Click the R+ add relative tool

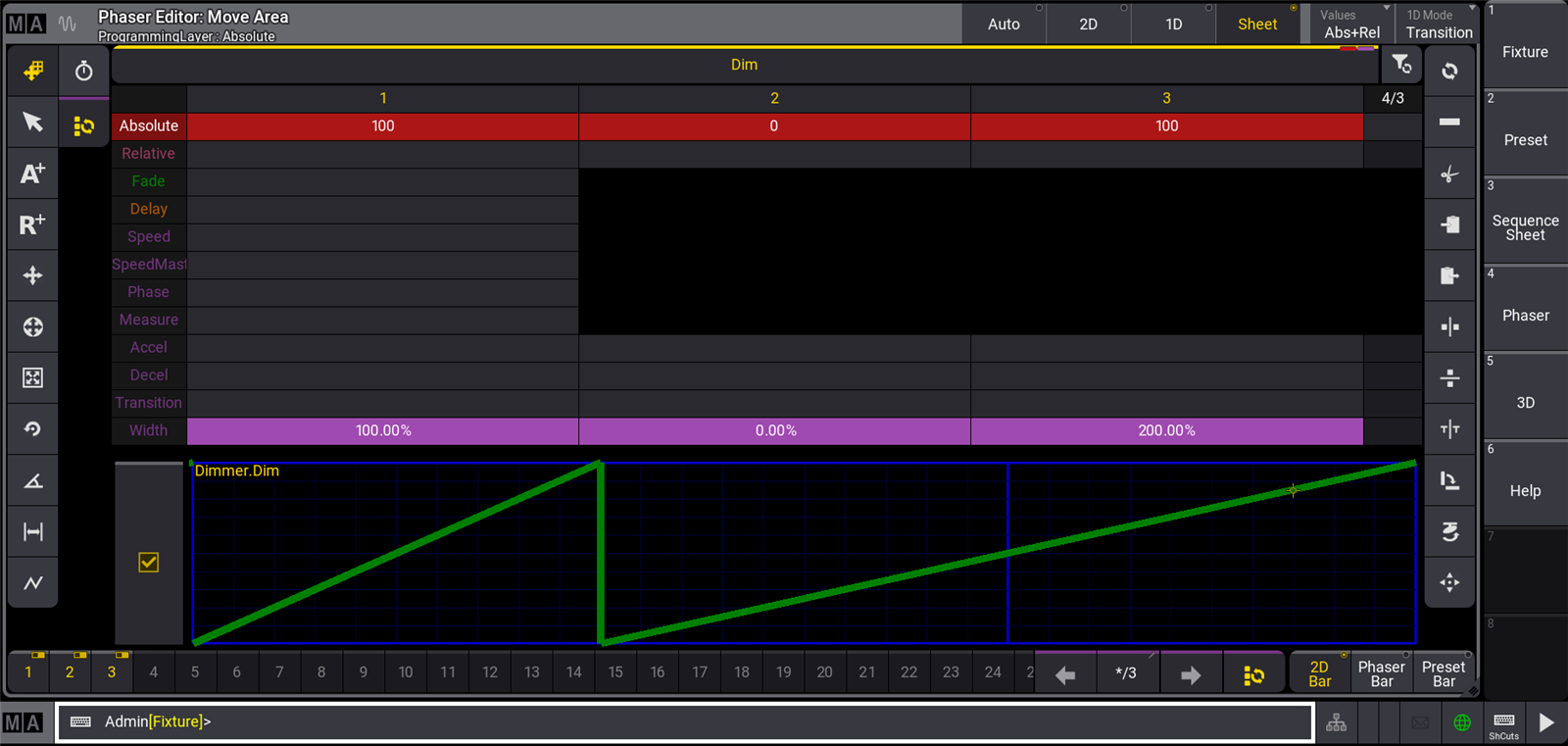coord(32,224)
